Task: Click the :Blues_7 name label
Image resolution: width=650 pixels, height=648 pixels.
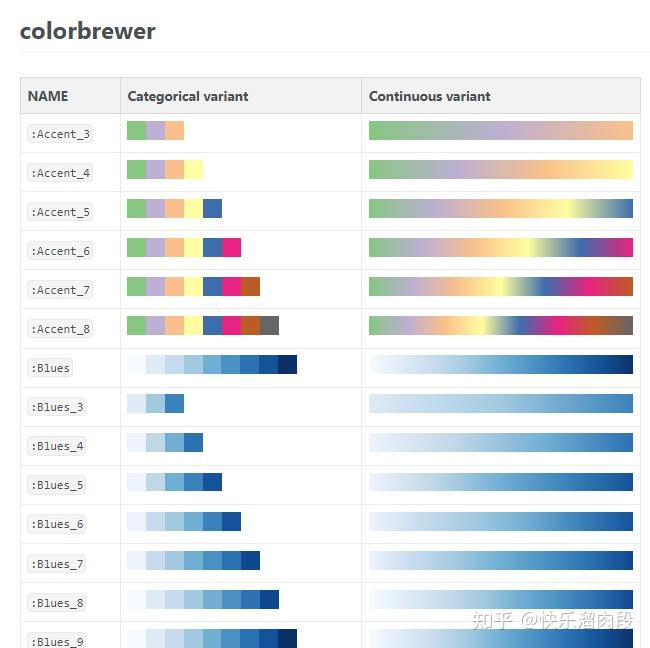Action: [57, 564]
